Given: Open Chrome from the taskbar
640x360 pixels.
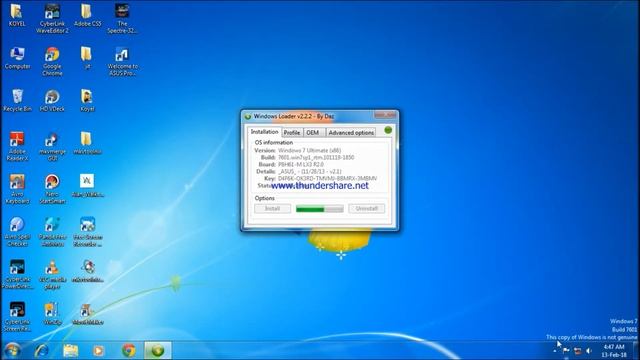Looking at the screenshot, I should [129, 350].
